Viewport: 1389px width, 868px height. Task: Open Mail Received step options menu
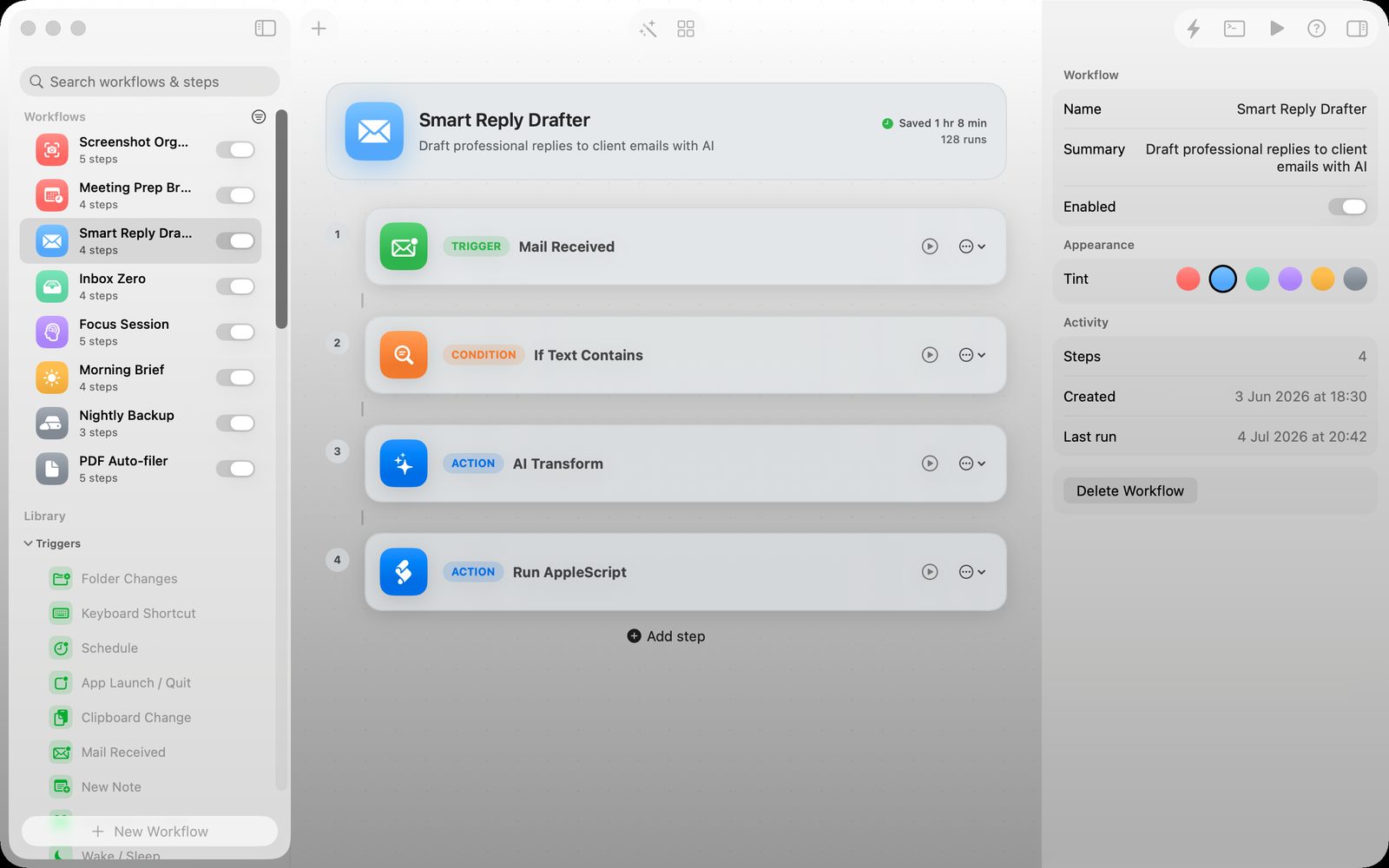point(971,247)
